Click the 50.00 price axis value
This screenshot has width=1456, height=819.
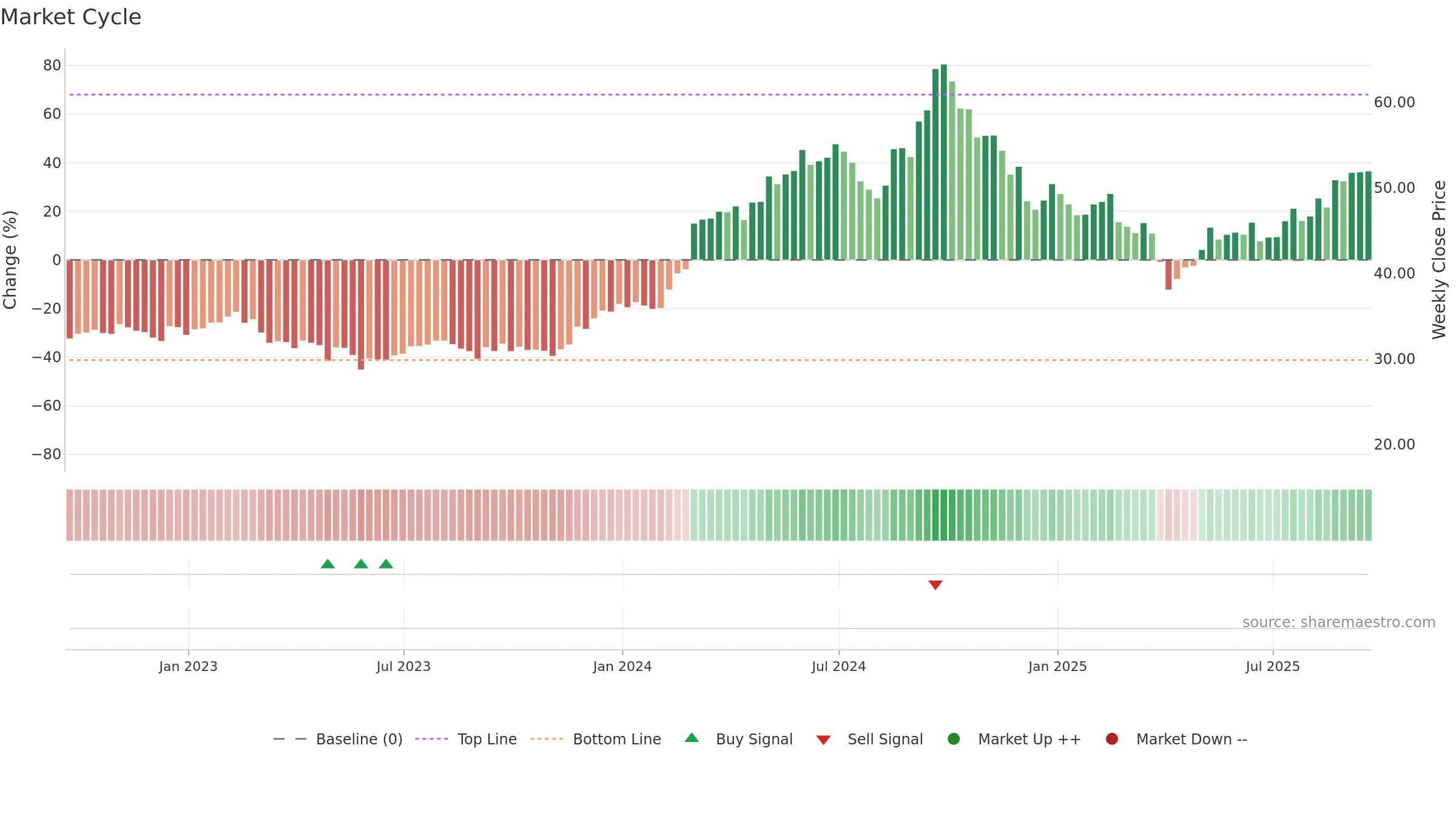1395,187
